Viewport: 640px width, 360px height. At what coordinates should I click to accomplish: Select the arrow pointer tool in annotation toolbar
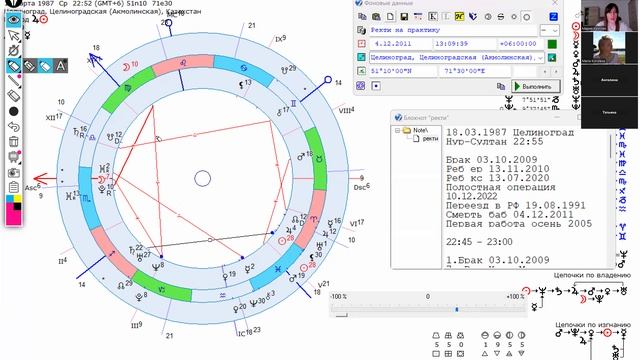pyautogui.click(x=14, y=36)
